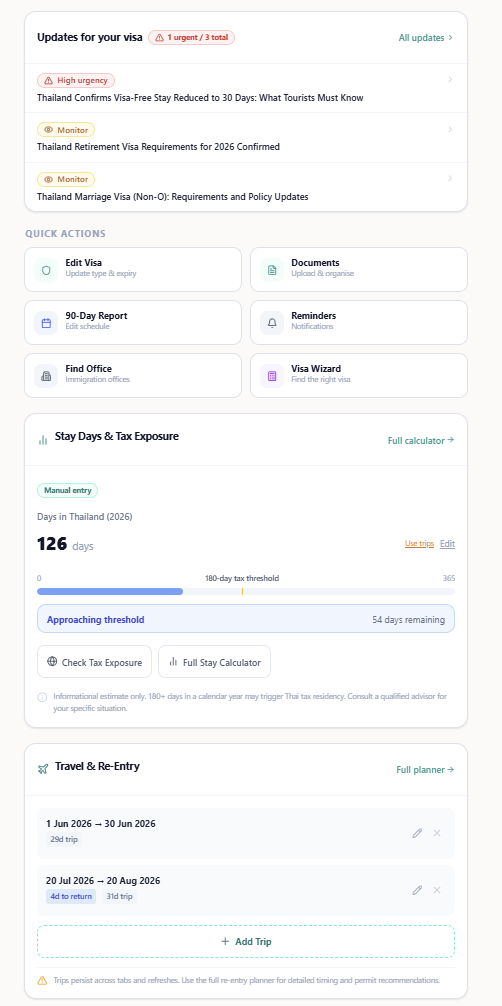Screen dimensions: 502x1006
Task: Switch to Use trips for day count
Action: [x=419, y=543]
